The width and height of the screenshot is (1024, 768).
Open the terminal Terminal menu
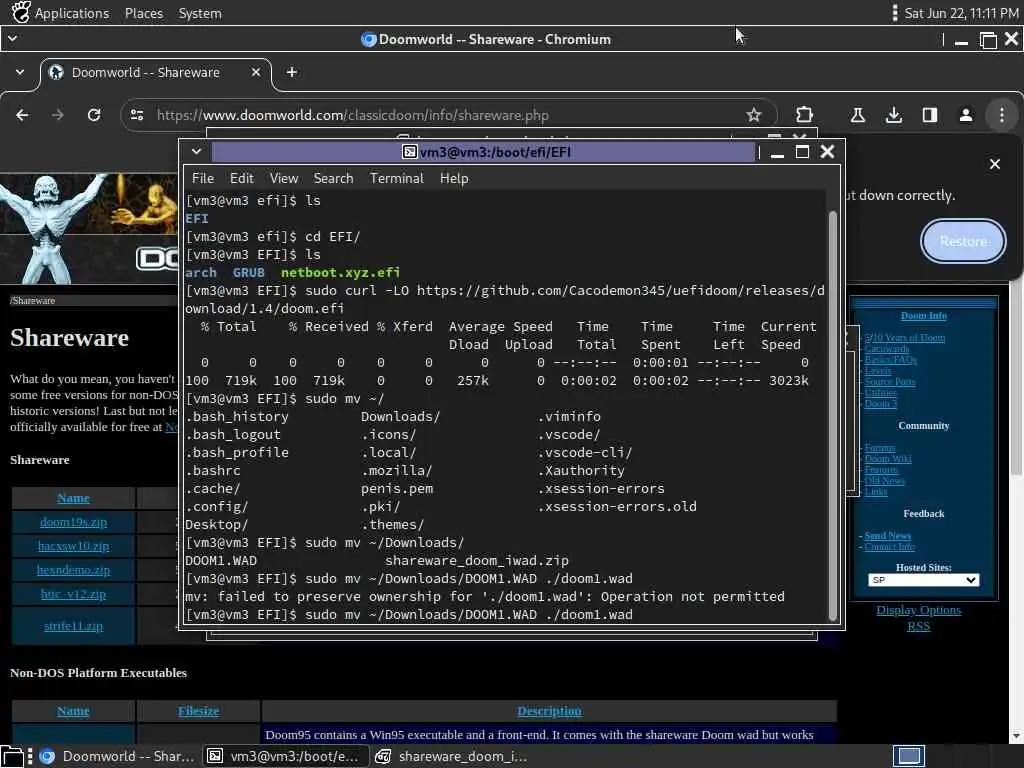click(x=396, y=178)
